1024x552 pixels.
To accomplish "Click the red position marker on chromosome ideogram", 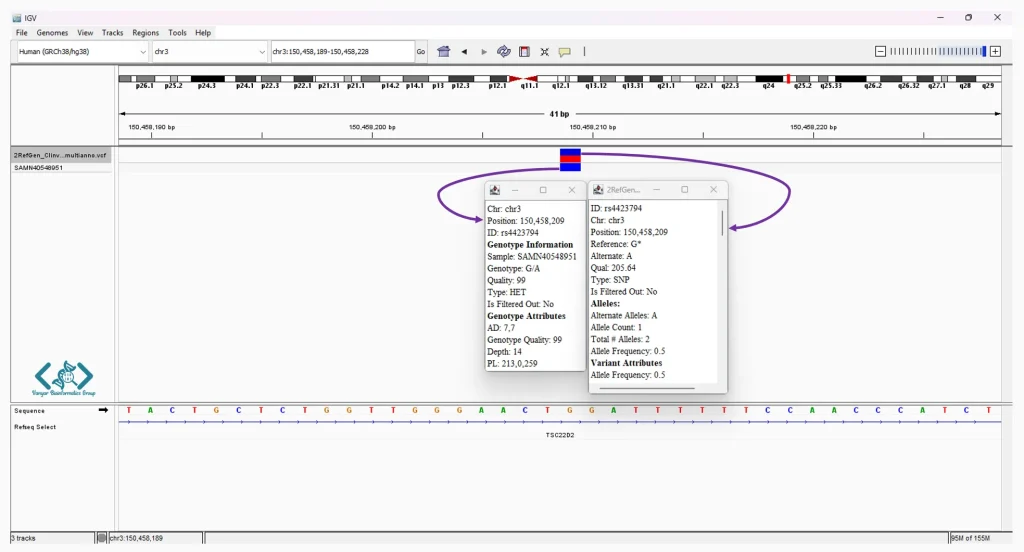I will 788,79.
